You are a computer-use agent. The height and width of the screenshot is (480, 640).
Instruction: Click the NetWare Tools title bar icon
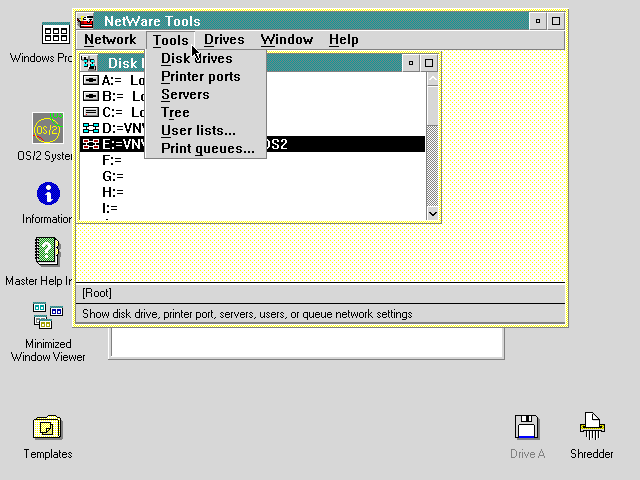coord(86,21)
